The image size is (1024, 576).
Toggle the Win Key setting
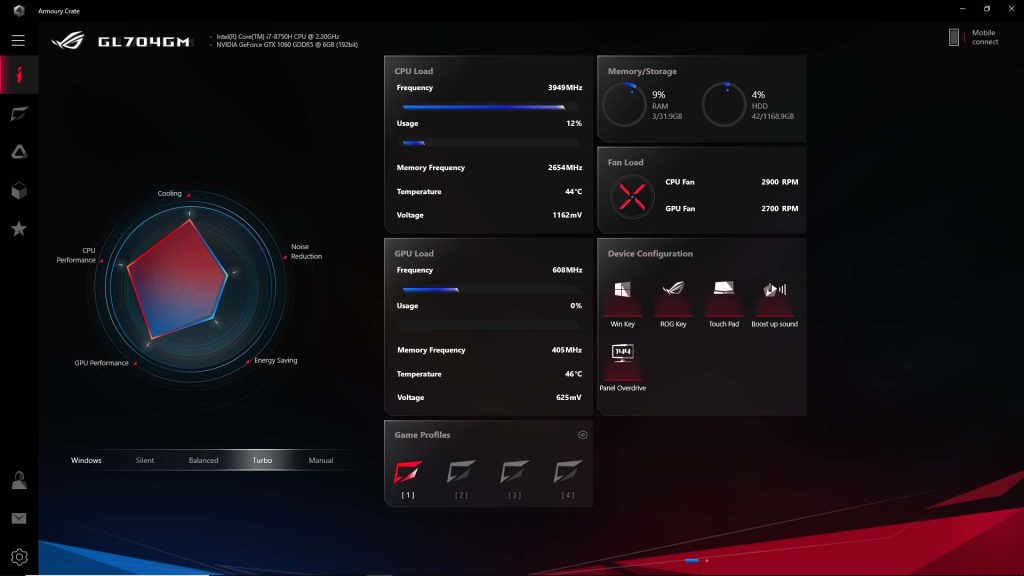(622, 303)
